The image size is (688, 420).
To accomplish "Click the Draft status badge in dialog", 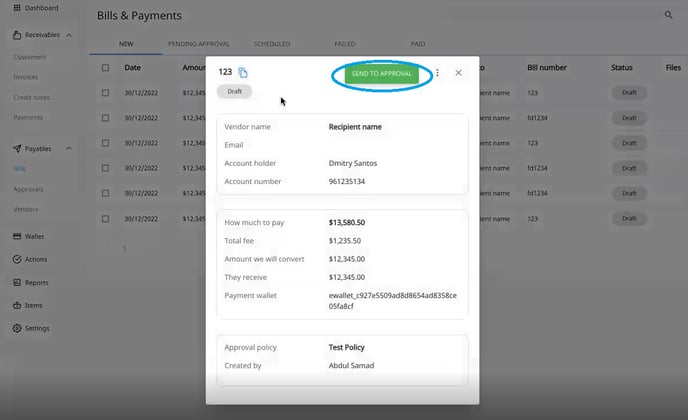I will (x=234, y=91).
